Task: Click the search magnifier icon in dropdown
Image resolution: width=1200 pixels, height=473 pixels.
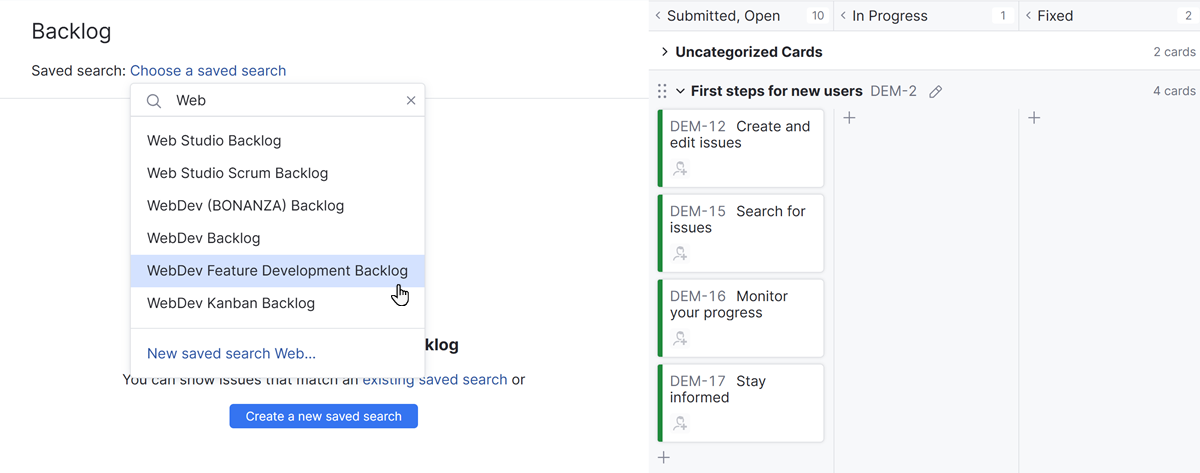Action: click(154, 101)
